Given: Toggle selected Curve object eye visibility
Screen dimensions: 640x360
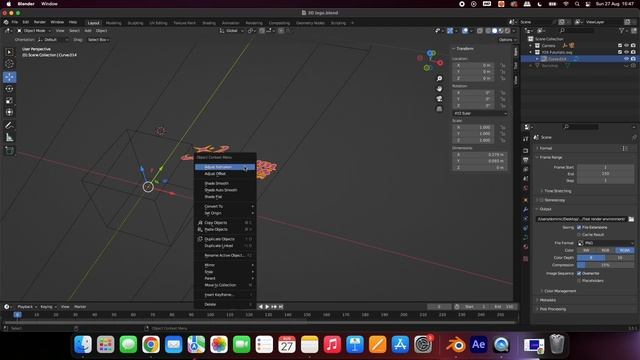Looking at the screenshot, I should (627, 59).
